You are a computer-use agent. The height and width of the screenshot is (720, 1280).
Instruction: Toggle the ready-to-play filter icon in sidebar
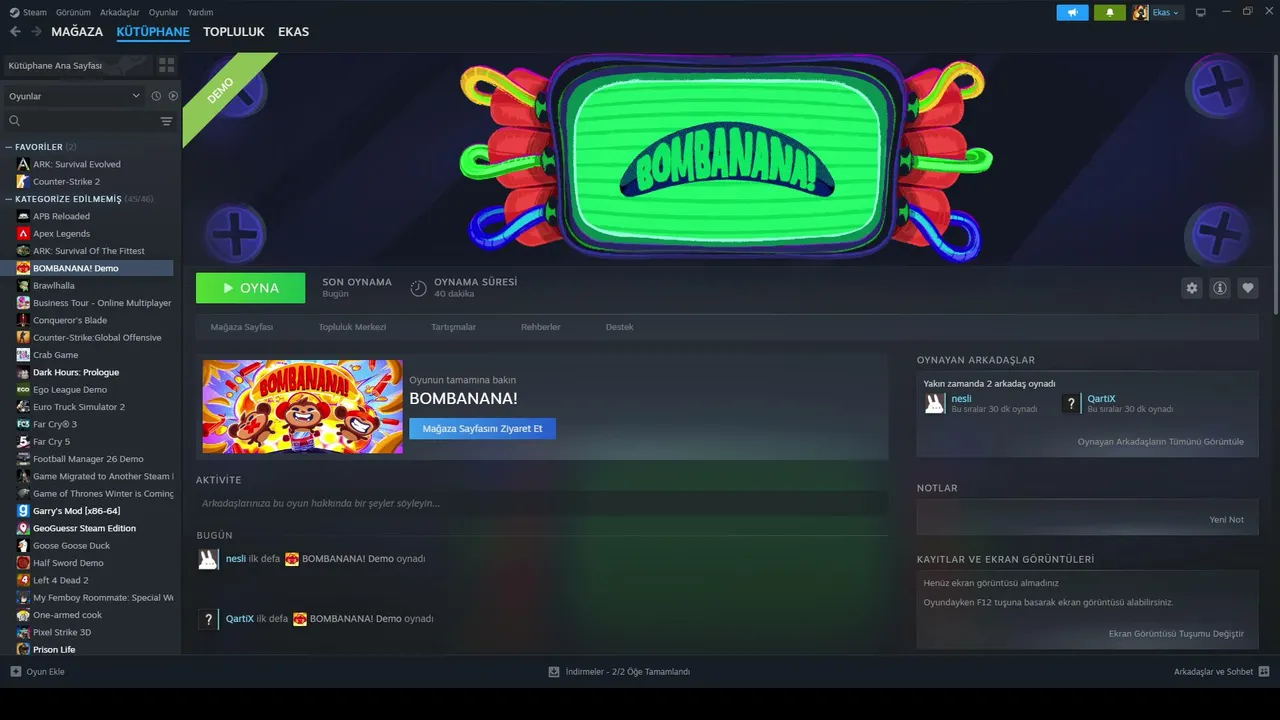(173, 96)
